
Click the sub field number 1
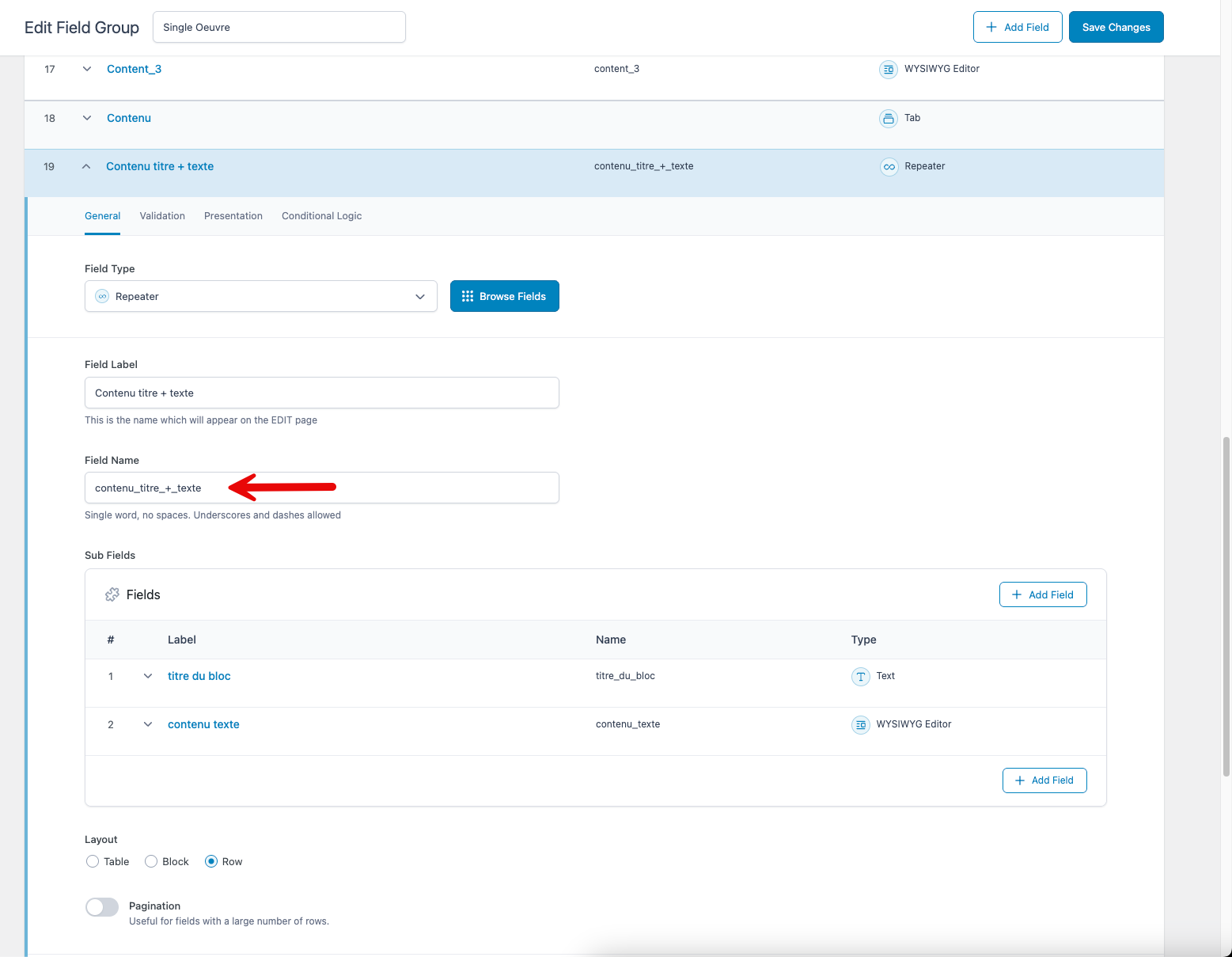click(x=111, y=676)
